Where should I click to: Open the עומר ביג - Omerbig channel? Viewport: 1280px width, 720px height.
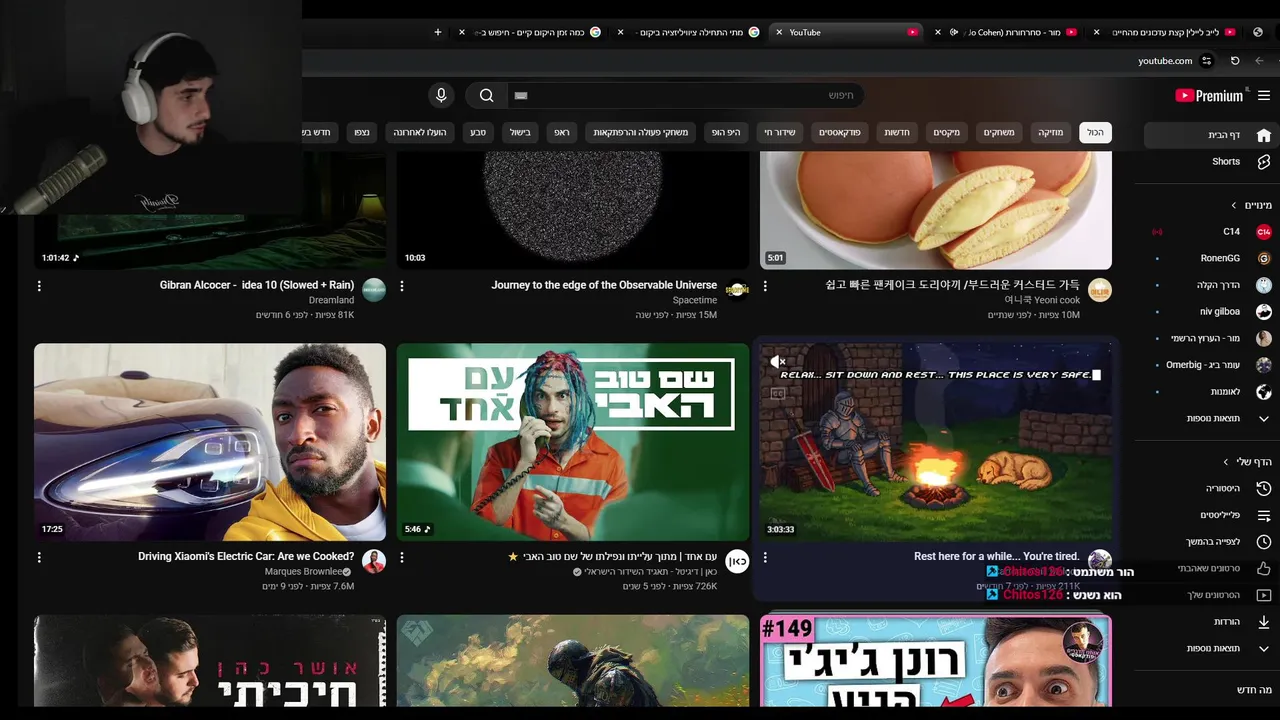point(1211,365)
